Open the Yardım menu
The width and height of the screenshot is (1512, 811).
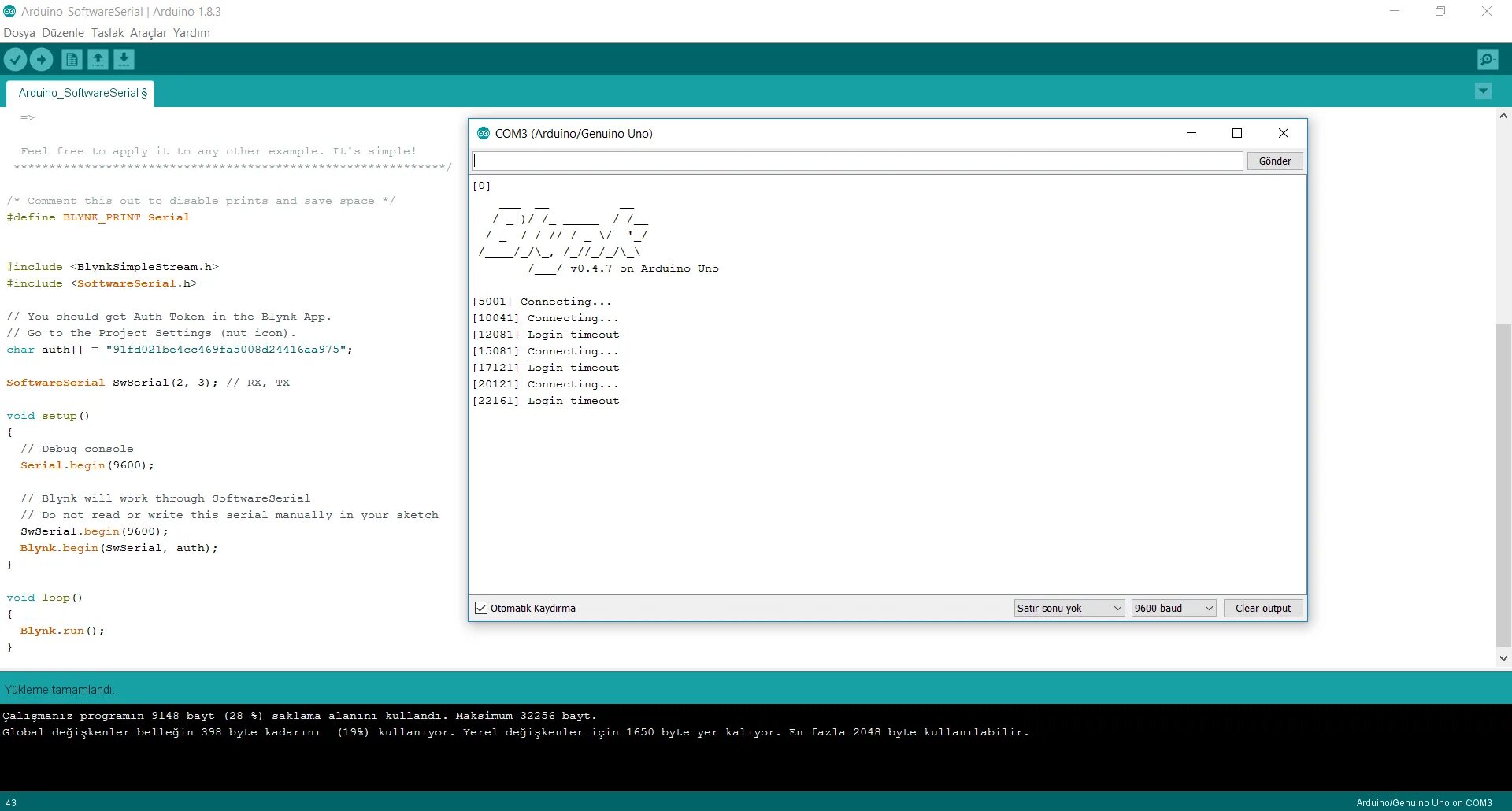click(x=191, y=33)
